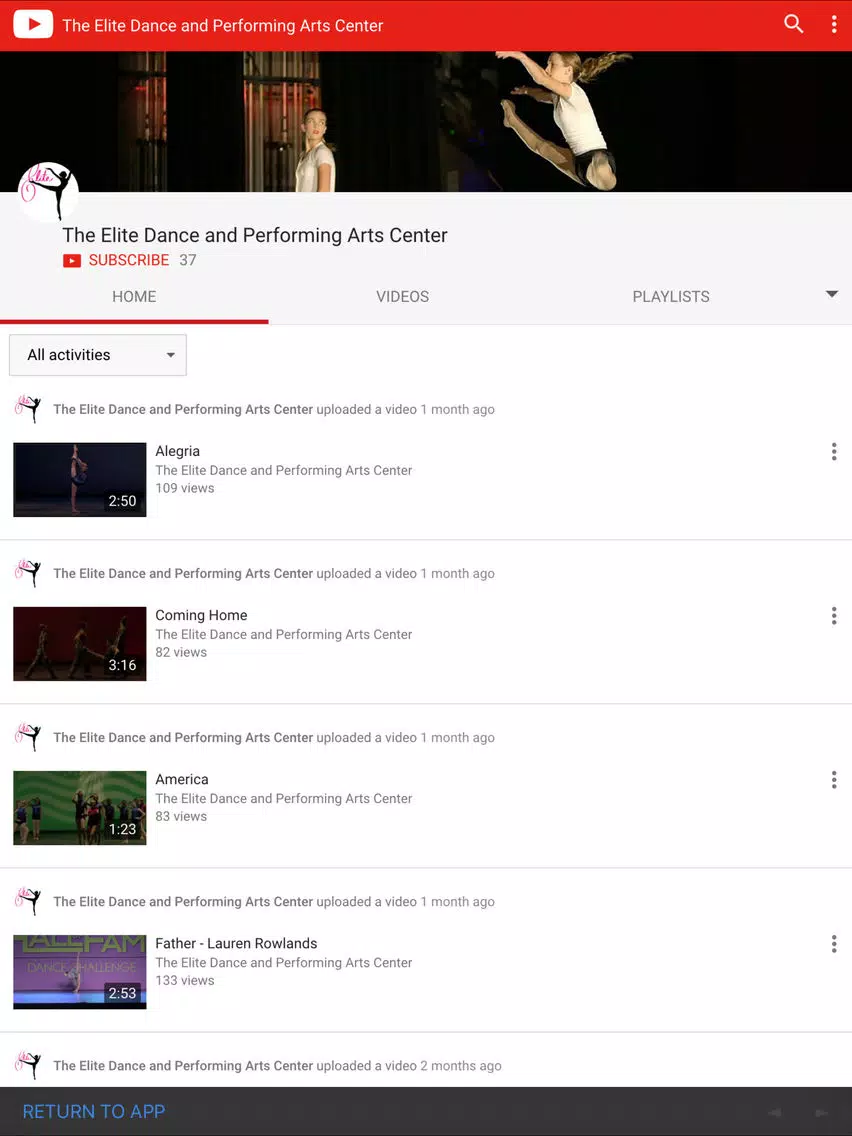Click the "83 views" count under America

click(x=181, y=816)
